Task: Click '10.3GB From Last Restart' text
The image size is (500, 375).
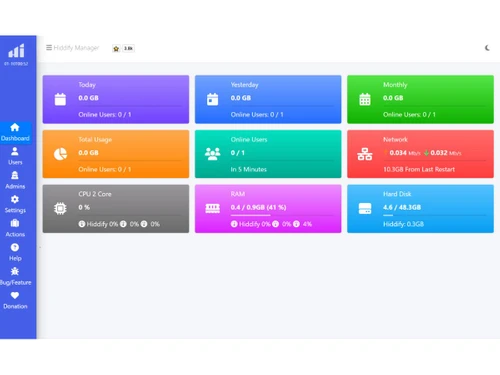Action: (419, 169)
